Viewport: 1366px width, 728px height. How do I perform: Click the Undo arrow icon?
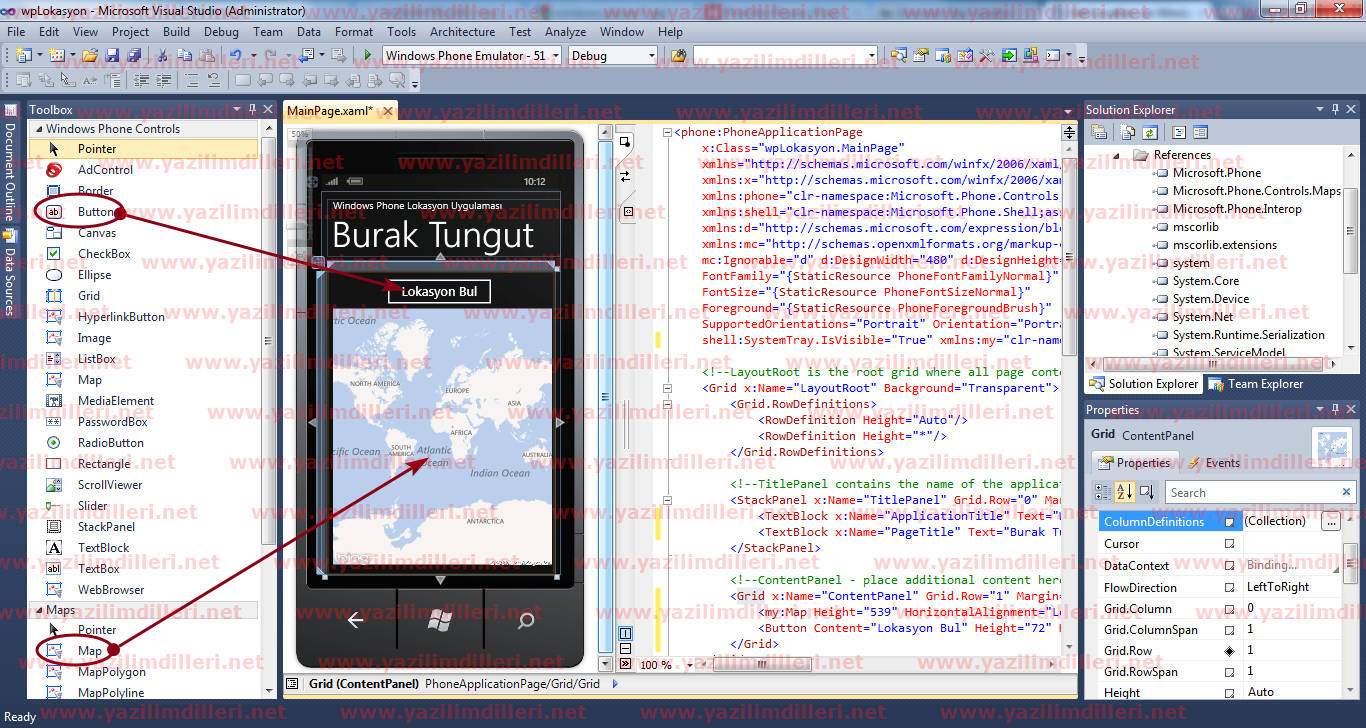pyautogui.click(x=235, y=56)
